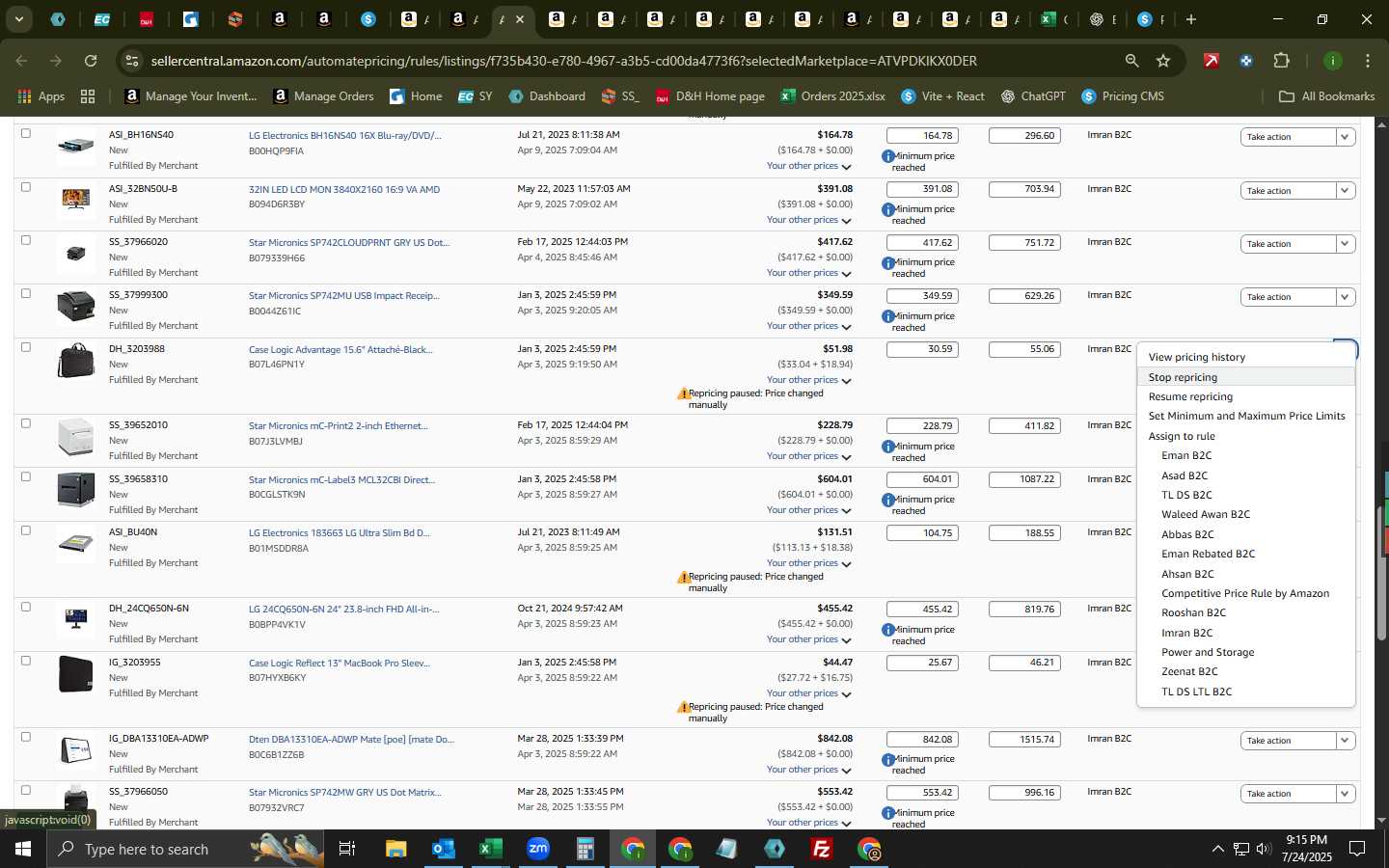Select checkbox for DH_3203988 row
This screenshot has height=868, width=1389.
click(x=26, y=347)
